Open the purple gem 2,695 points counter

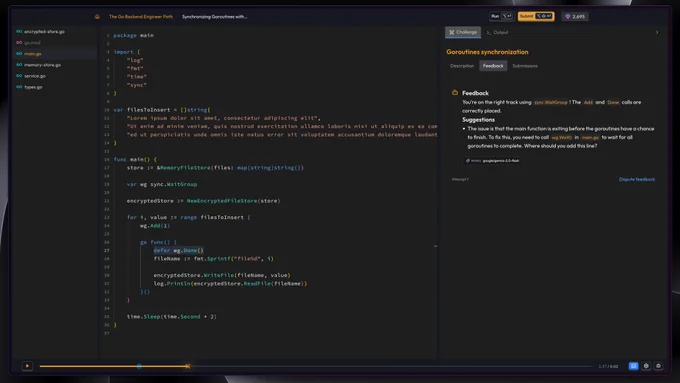(x=575, y=16)
